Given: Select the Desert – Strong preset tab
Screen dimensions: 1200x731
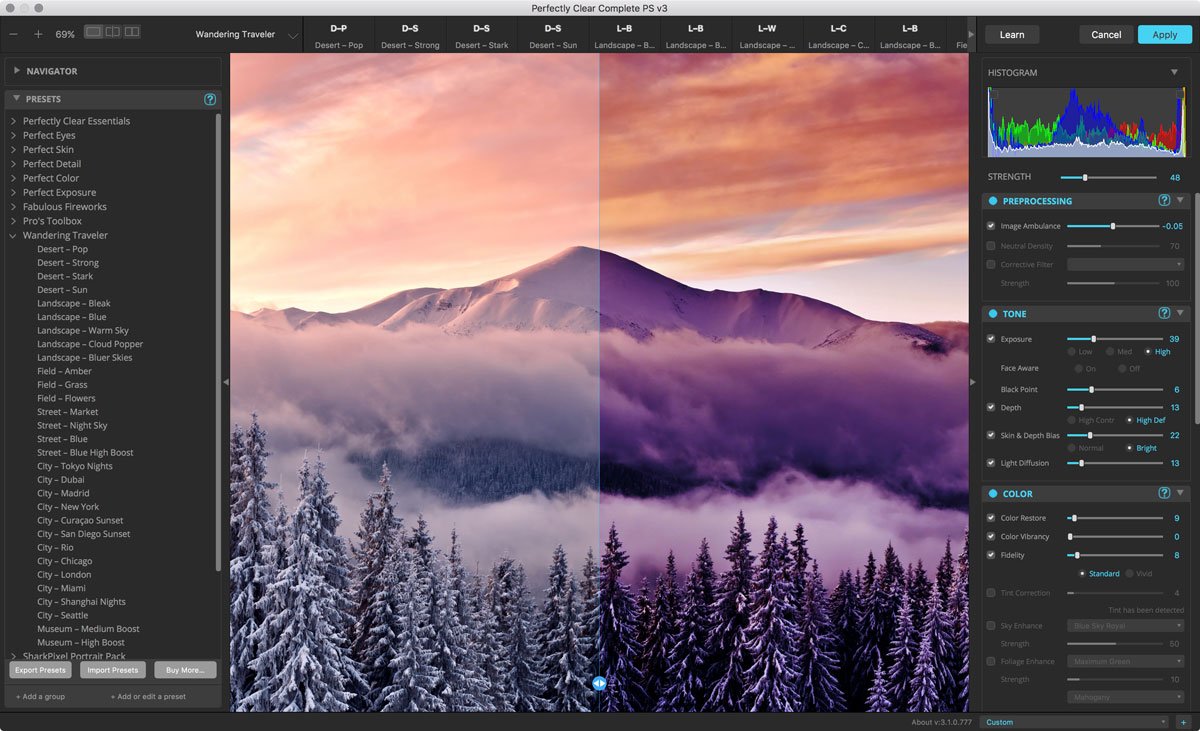Looking at the screenshot, I should [410, 35].
